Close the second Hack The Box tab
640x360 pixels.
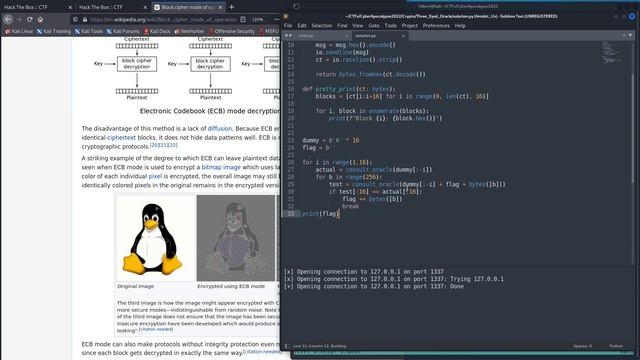point(145,7)
